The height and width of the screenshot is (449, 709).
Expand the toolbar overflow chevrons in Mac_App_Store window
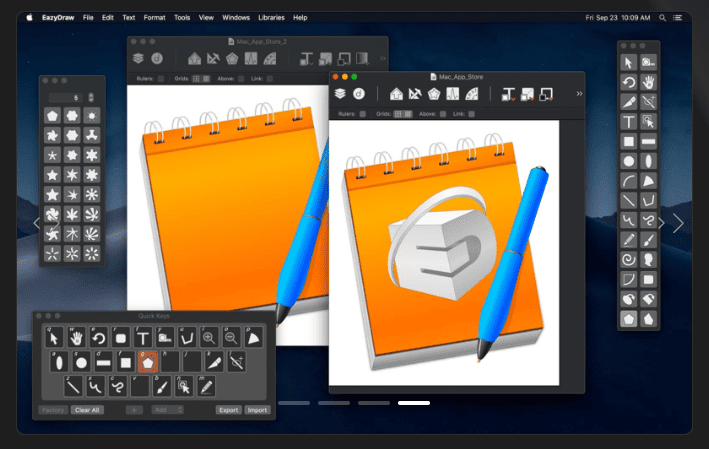point(579,94)
